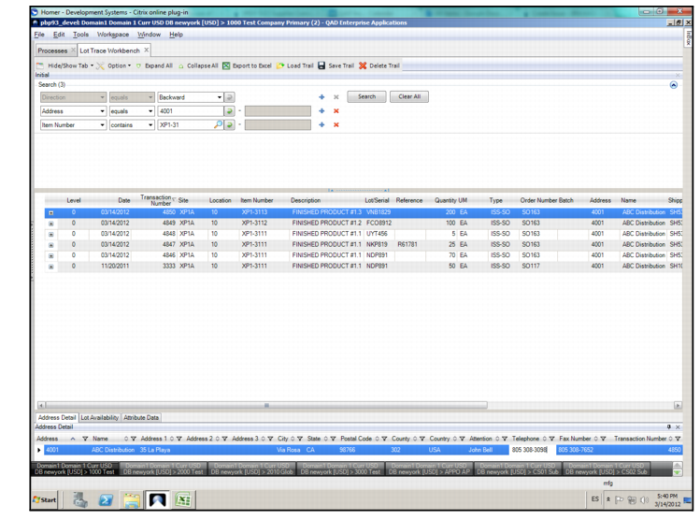The height and width of the screenshot is (520, 700).
Task: Remove Item Number criteria with red X
Action: (x=336, y=125)
